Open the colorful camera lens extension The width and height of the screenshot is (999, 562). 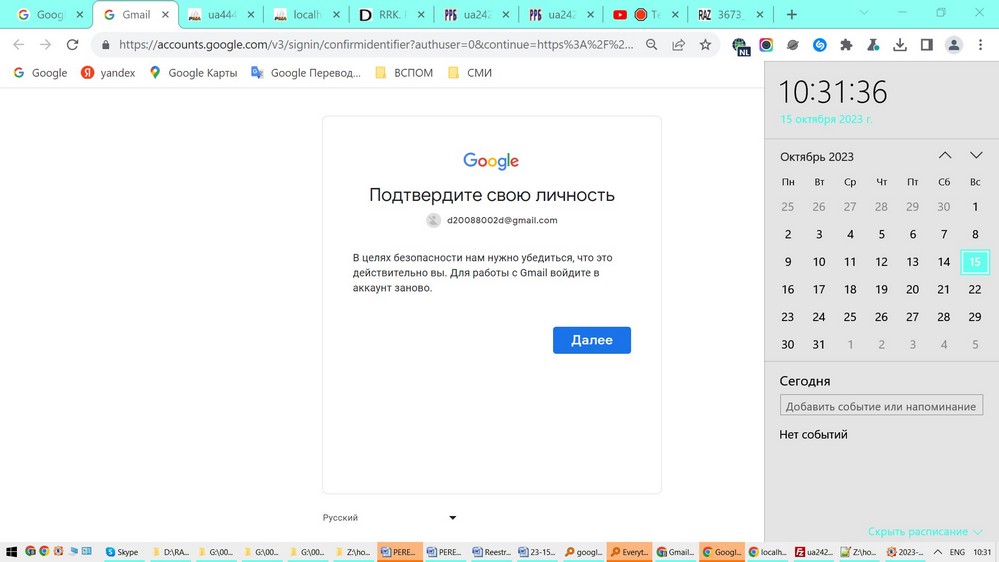766,45
